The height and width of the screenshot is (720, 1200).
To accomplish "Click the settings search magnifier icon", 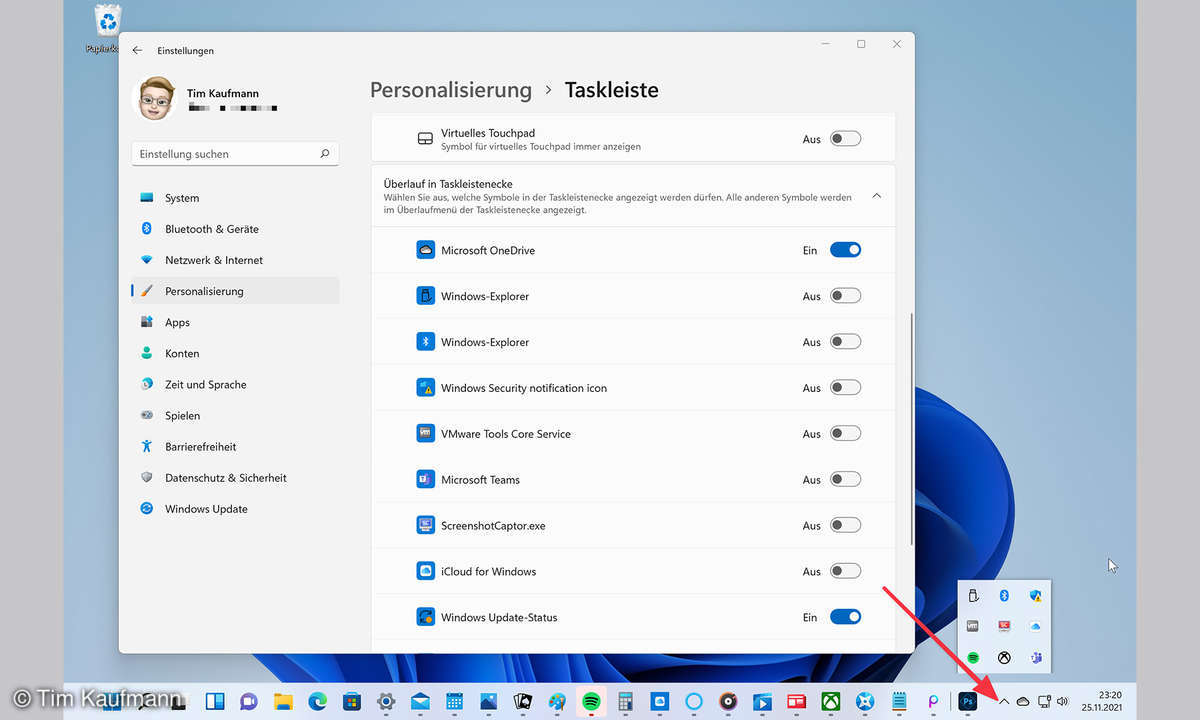I will 325,154.
